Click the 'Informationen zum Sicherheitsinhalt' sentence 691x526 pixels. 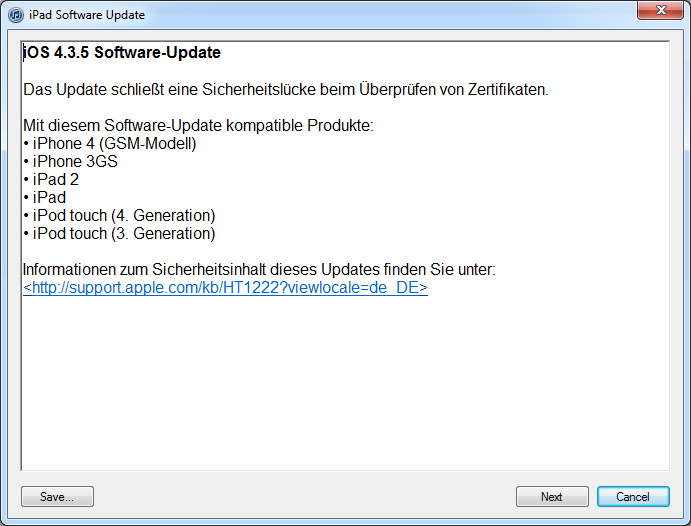[259, 269]
